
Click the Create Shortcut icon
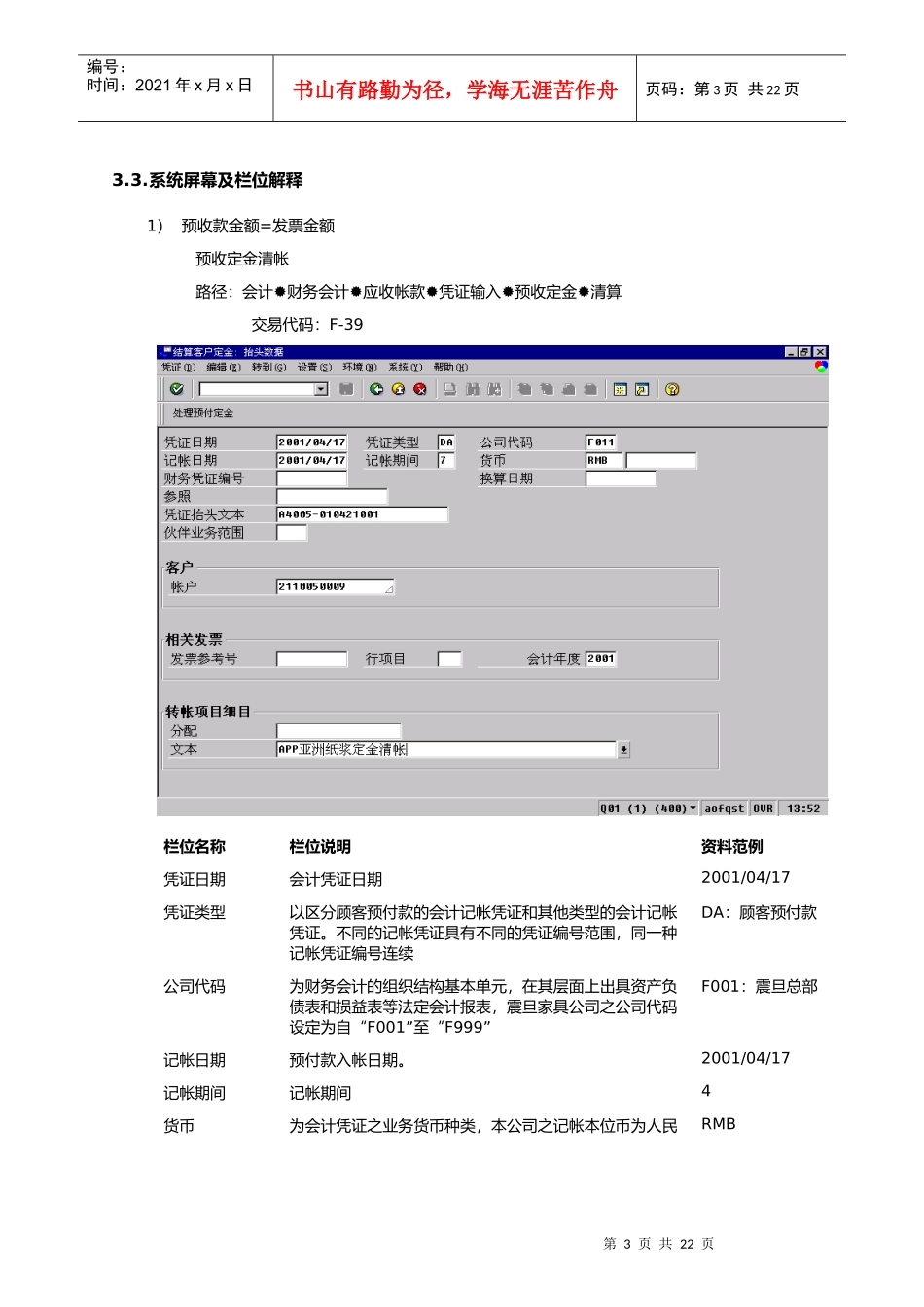pos(642,389)
